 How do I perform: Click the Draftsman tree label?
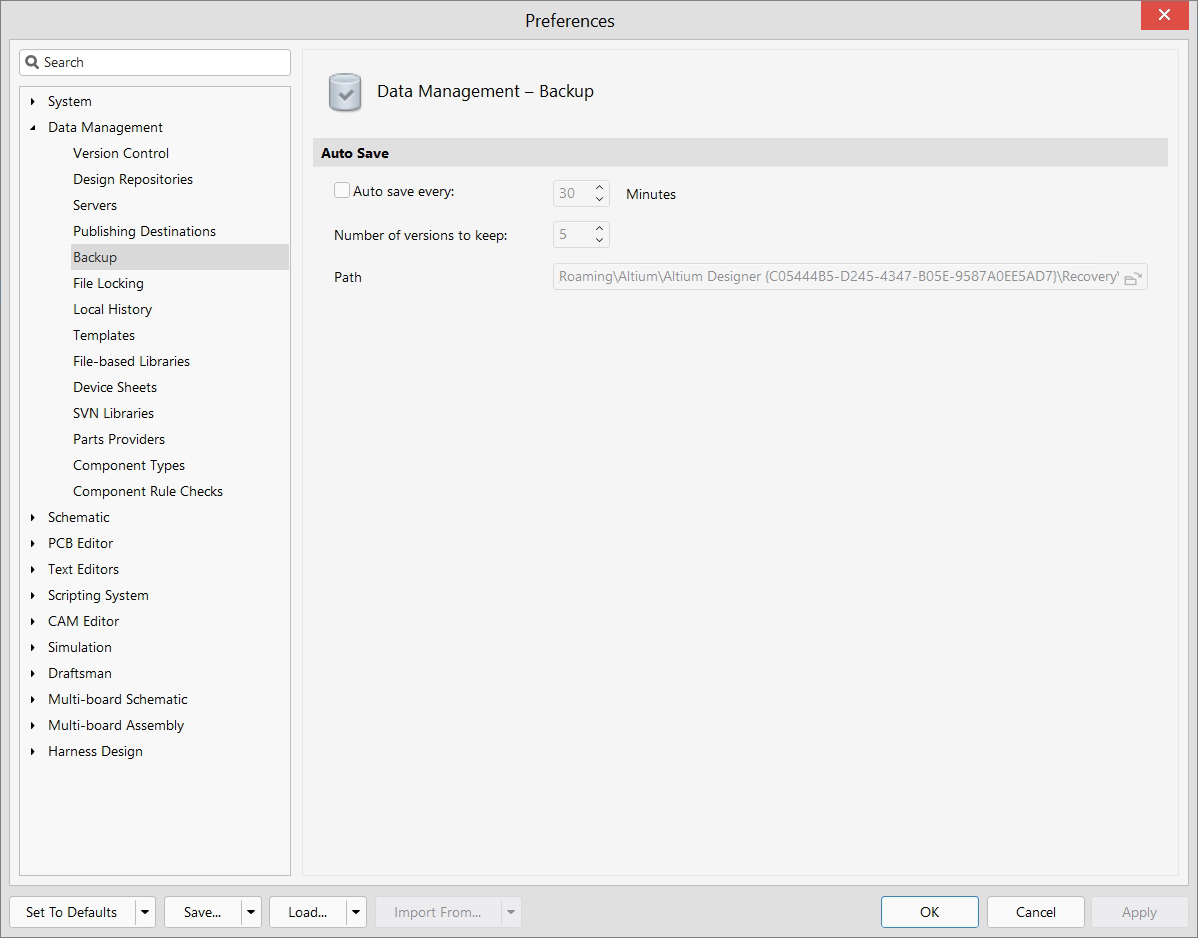(x=79, y=673)
